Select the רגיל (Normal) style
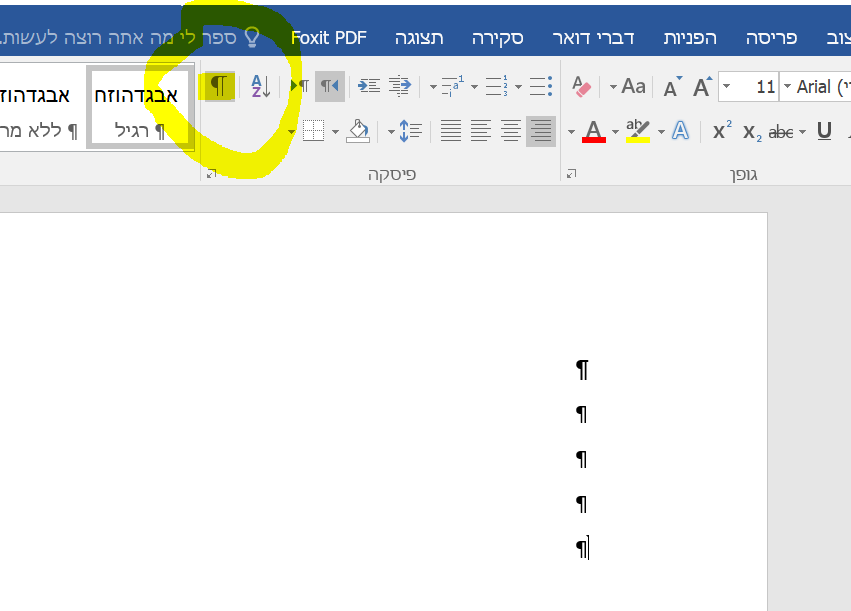The width and height of the screenshot is (851, 611). 140,107
